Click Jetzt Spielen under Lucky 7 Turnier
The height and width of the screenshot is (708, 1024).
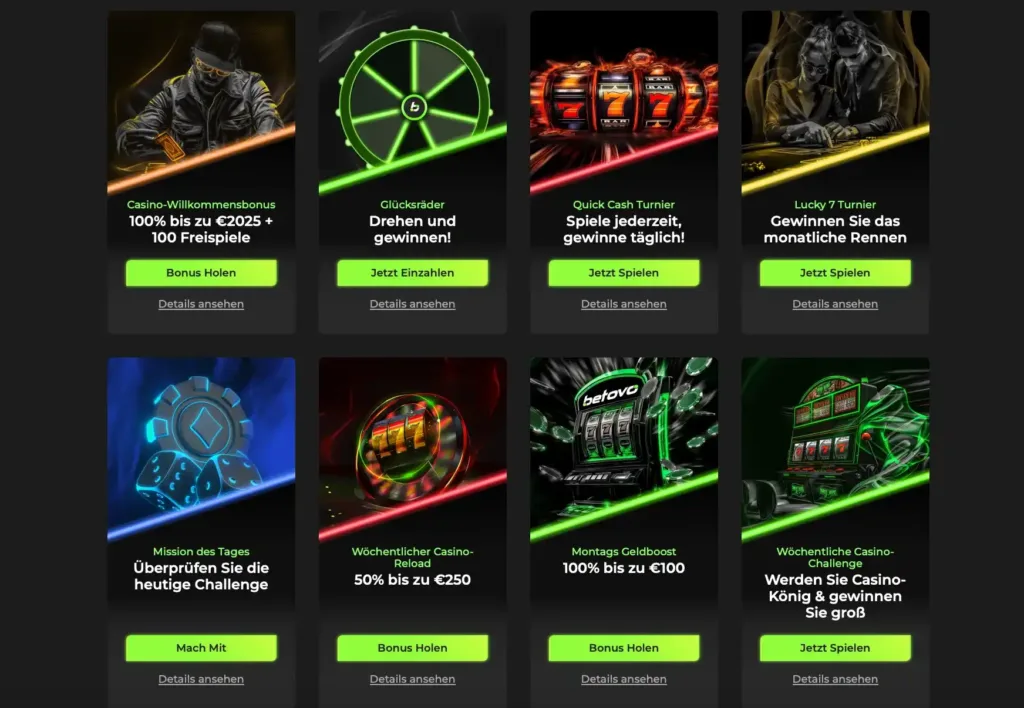[835, 273]
